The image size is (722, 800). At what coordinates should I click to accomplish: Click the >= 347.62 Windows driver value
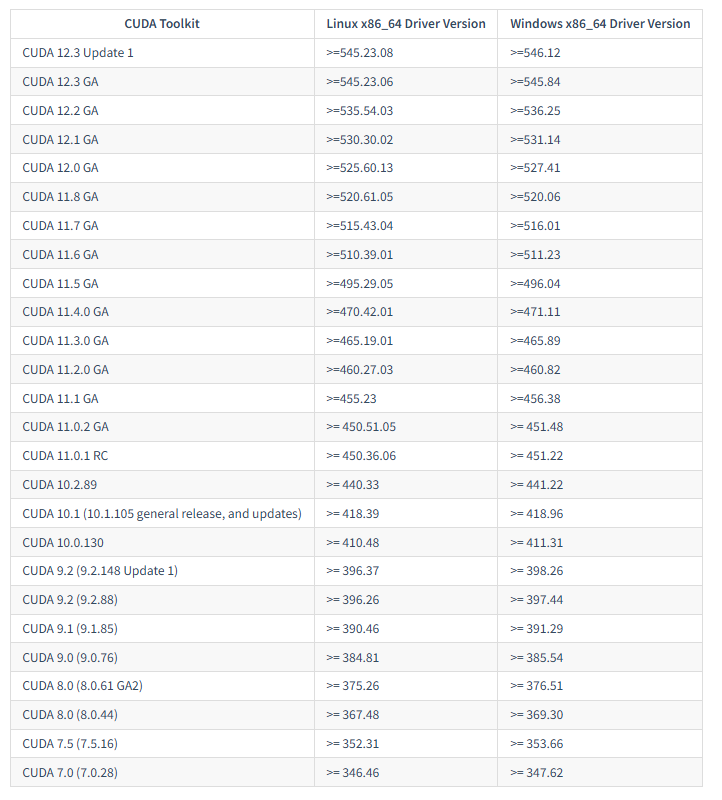click(x=537, y=773)
